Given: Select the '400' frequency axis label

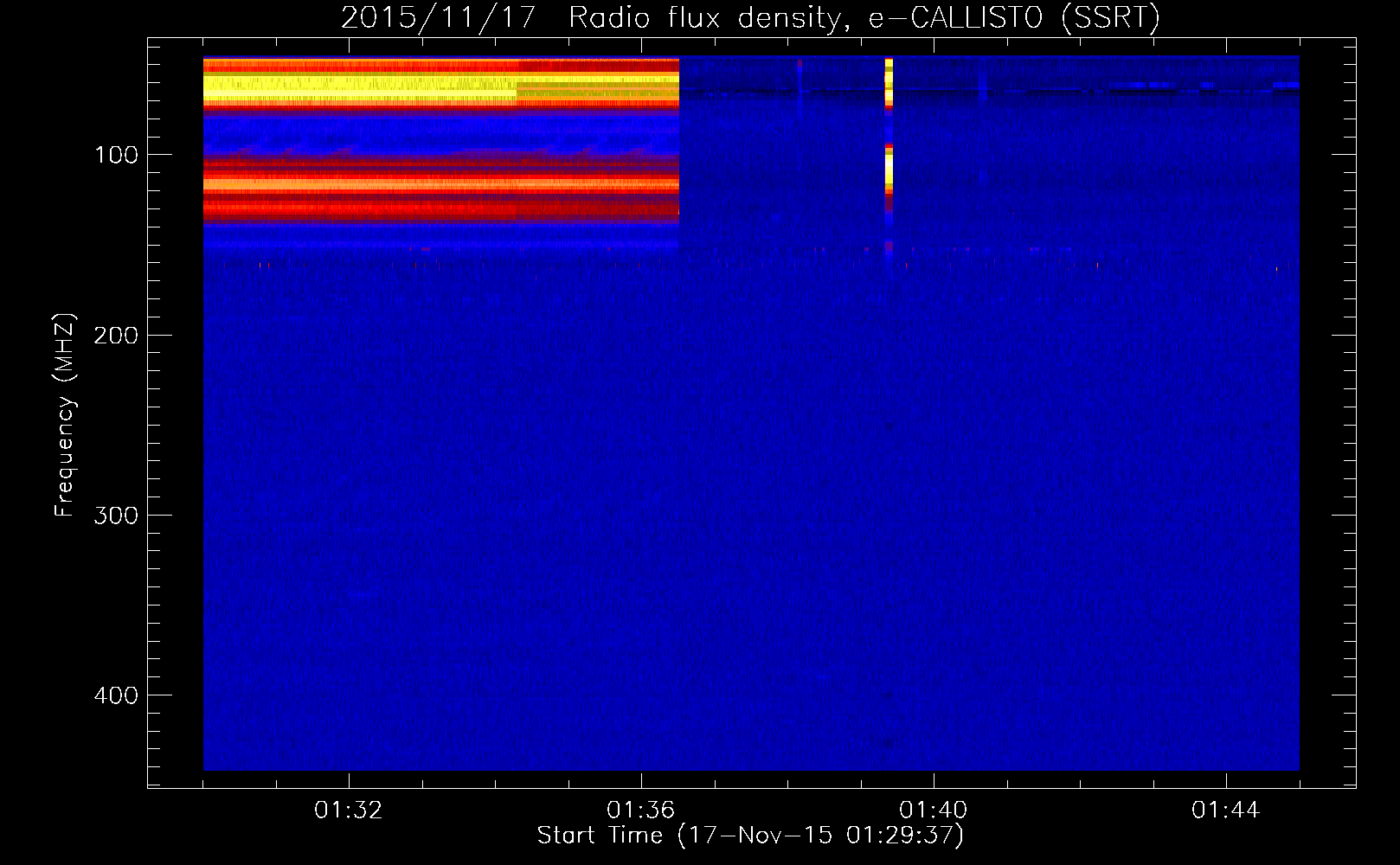Looking at the screenshot, I should tap(116, 695).
